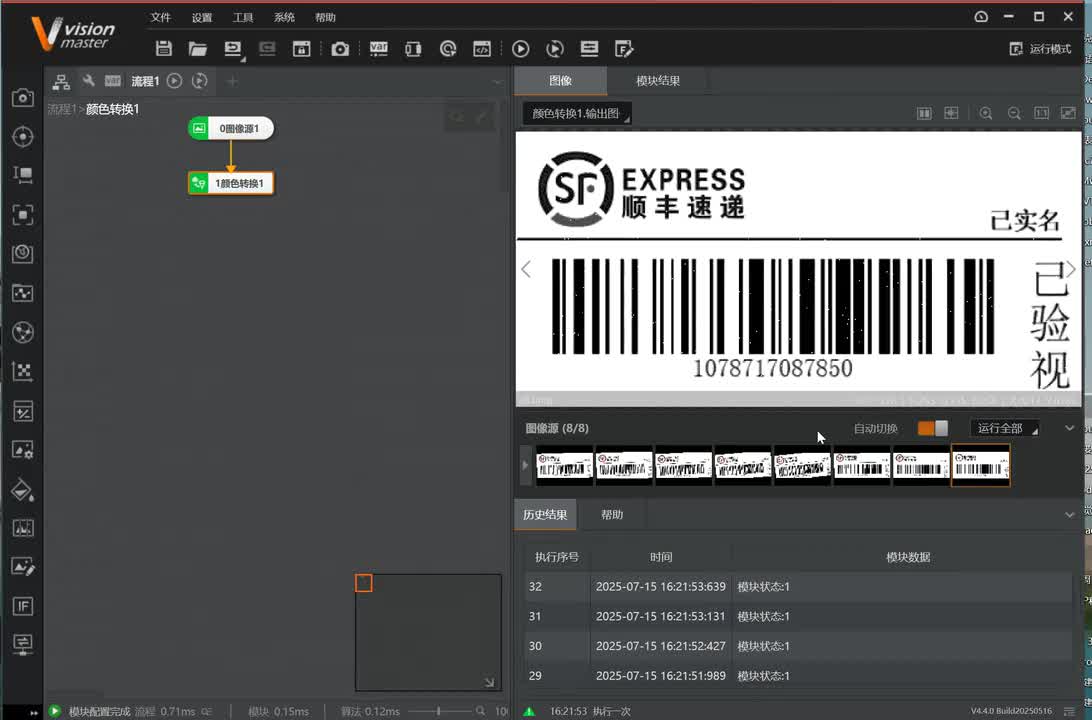Show previous image with left arrow

(x=526, y=269)
